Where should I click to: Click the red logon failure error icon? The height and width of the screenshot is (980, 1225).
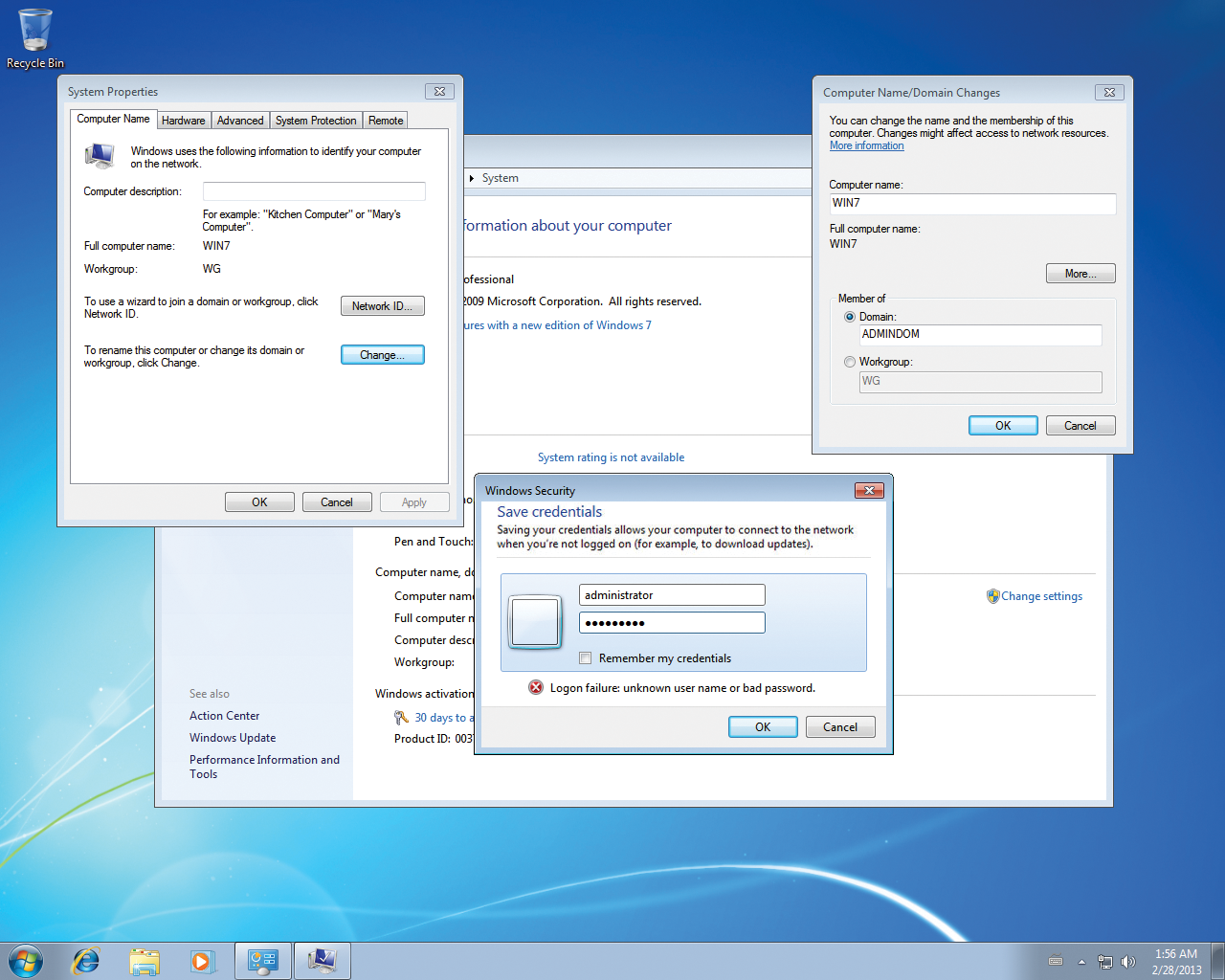[x=536, y=687]
